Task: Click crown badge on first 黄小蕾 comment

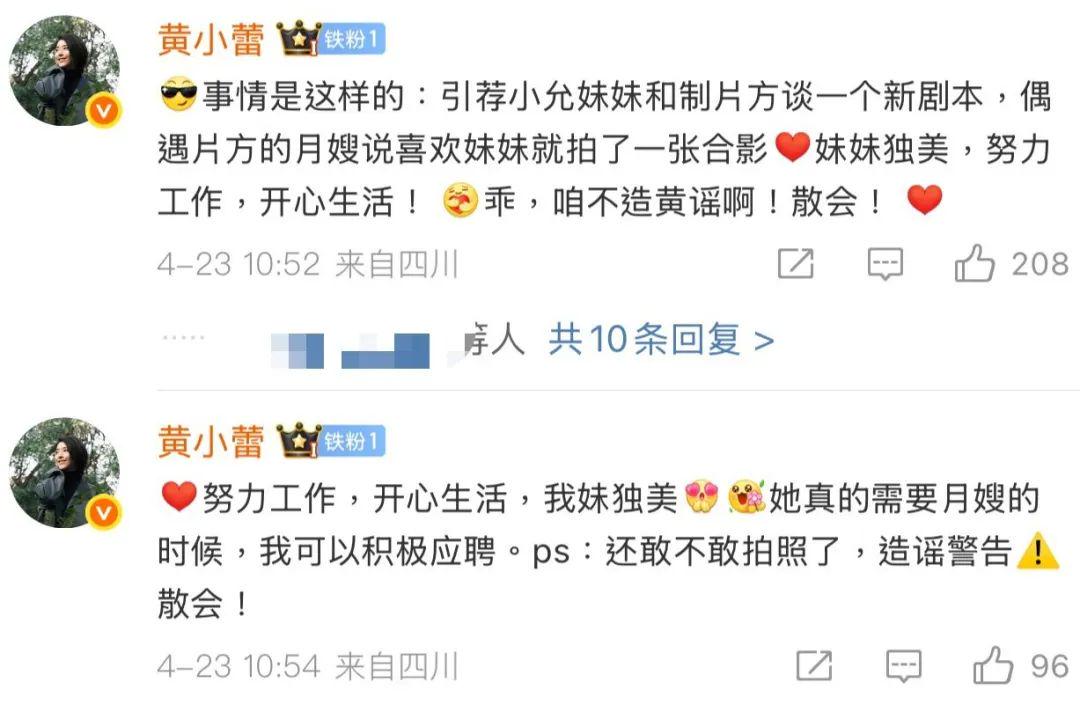Action: click(299, 38)
